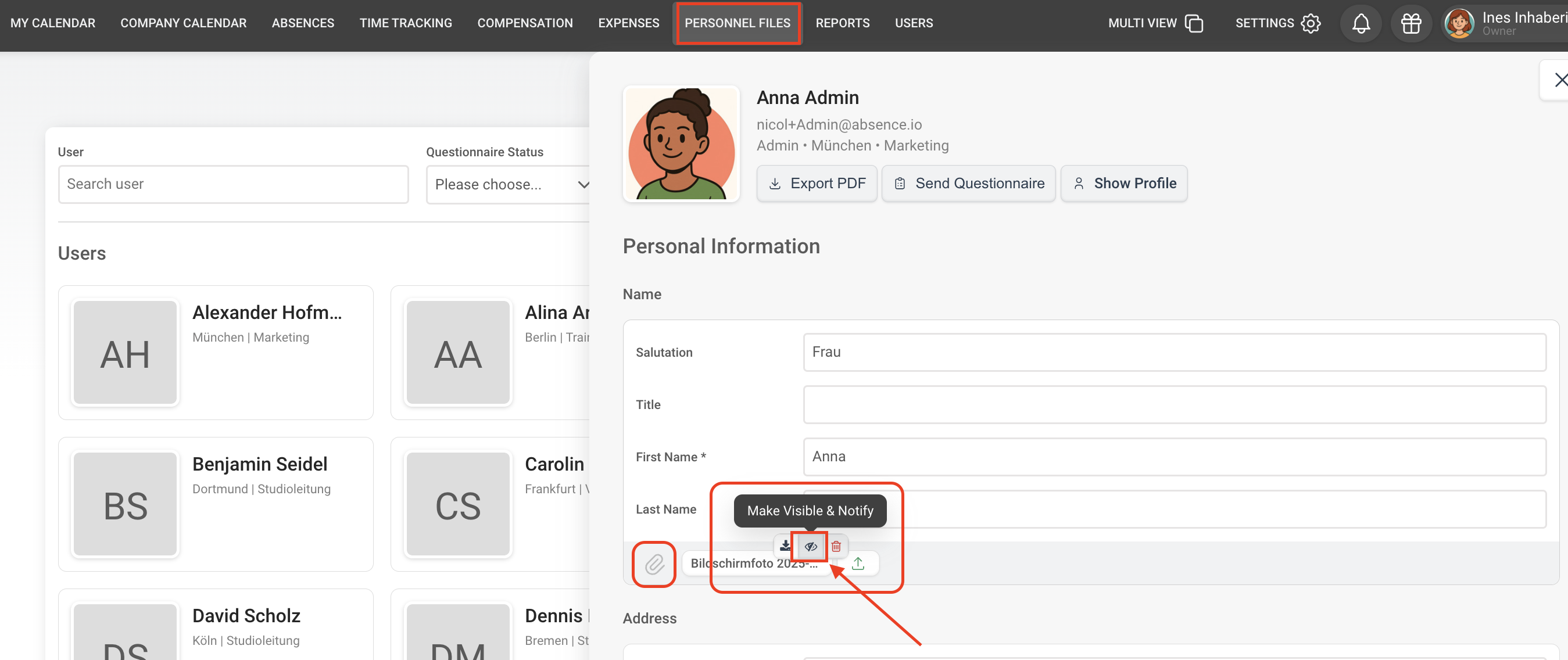Switch to Multi View

tap(1155, 23)
